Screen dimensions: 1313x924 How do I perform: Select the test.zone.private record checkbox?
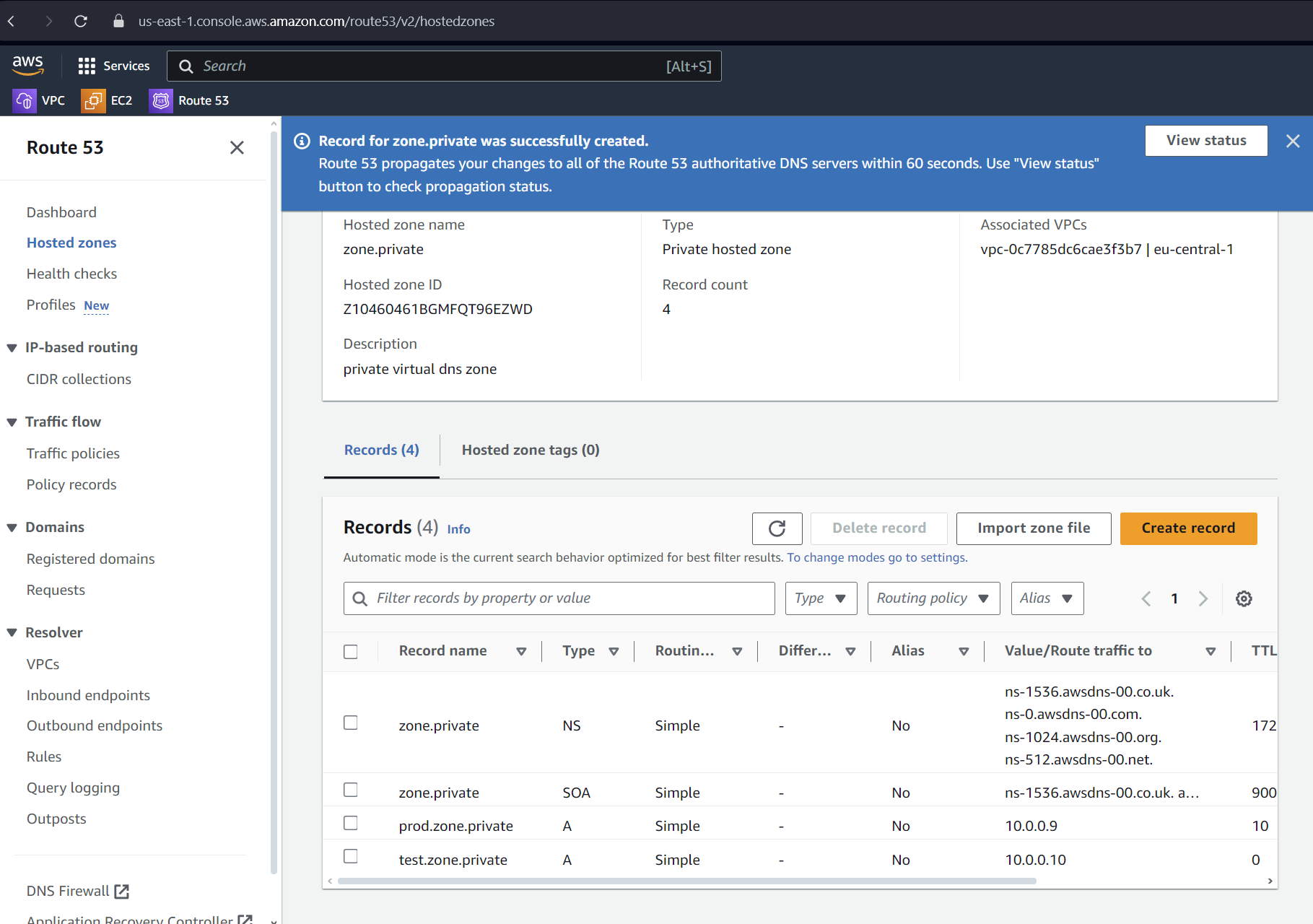(351, 856)
